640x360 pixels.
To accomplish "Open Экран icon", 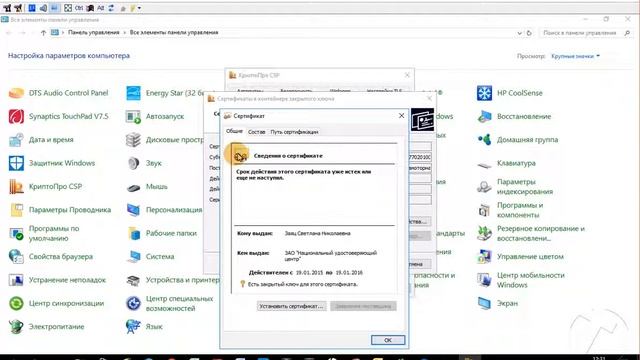I will (484, 303).
